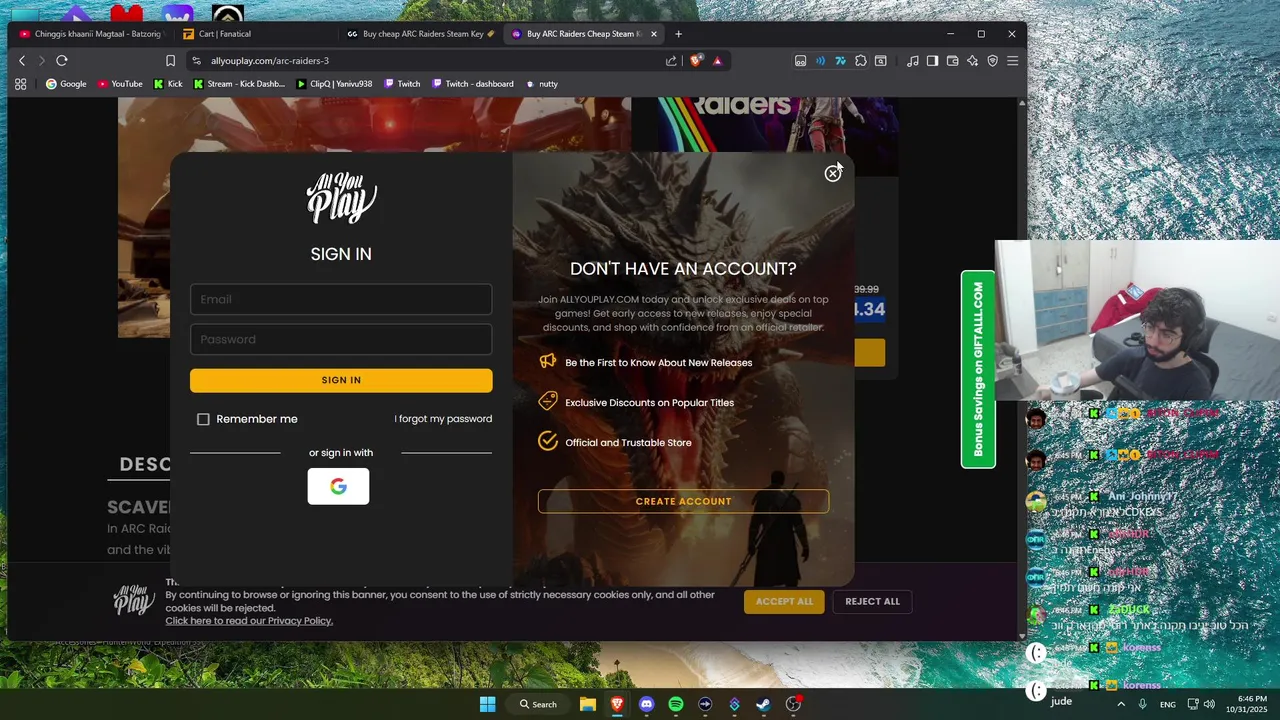Open Spotify from the taskbar
The height and width of the screenshot is (720, 1280).
click(x=676, y=704)
